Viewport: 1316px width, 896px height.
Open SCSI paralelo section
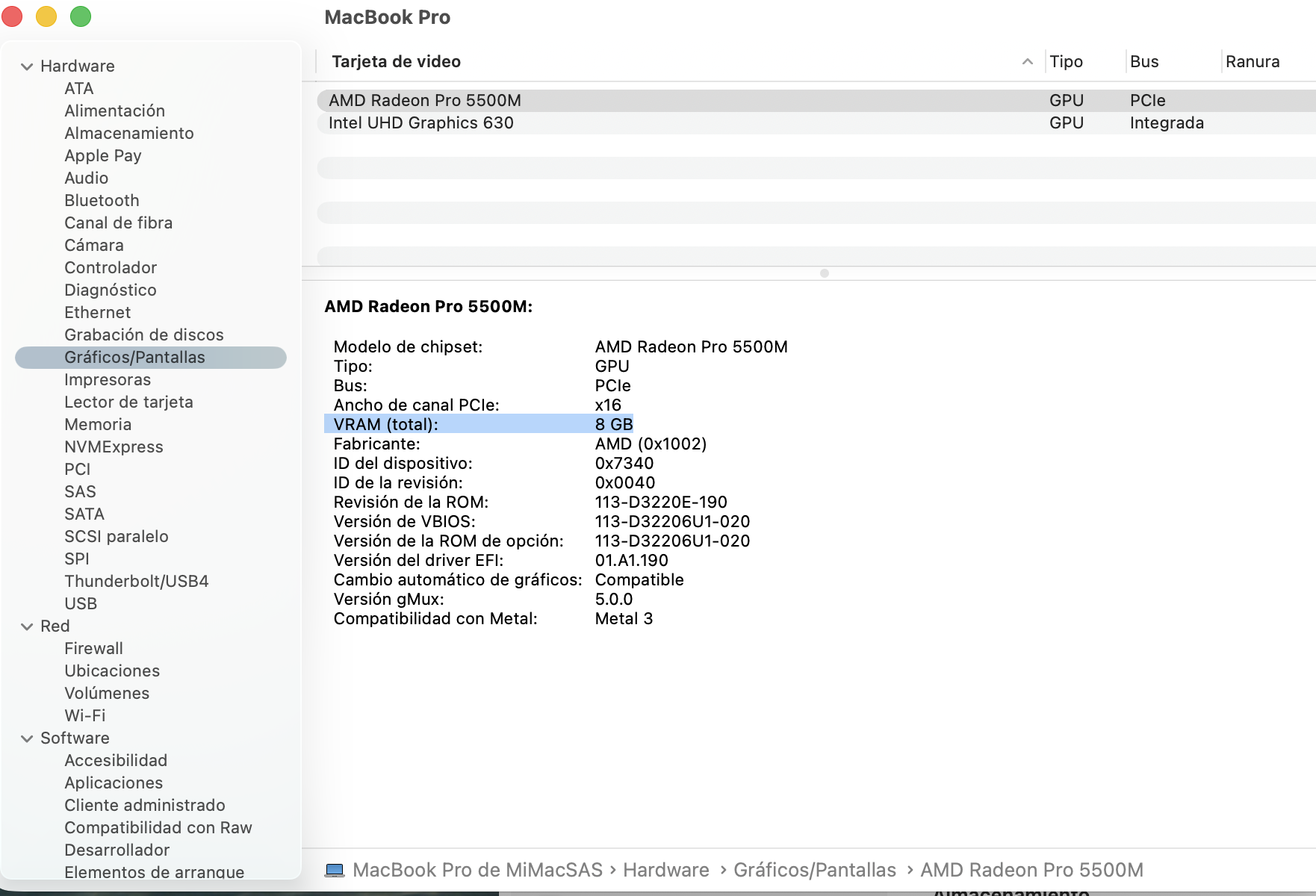[x=116, y=537]
